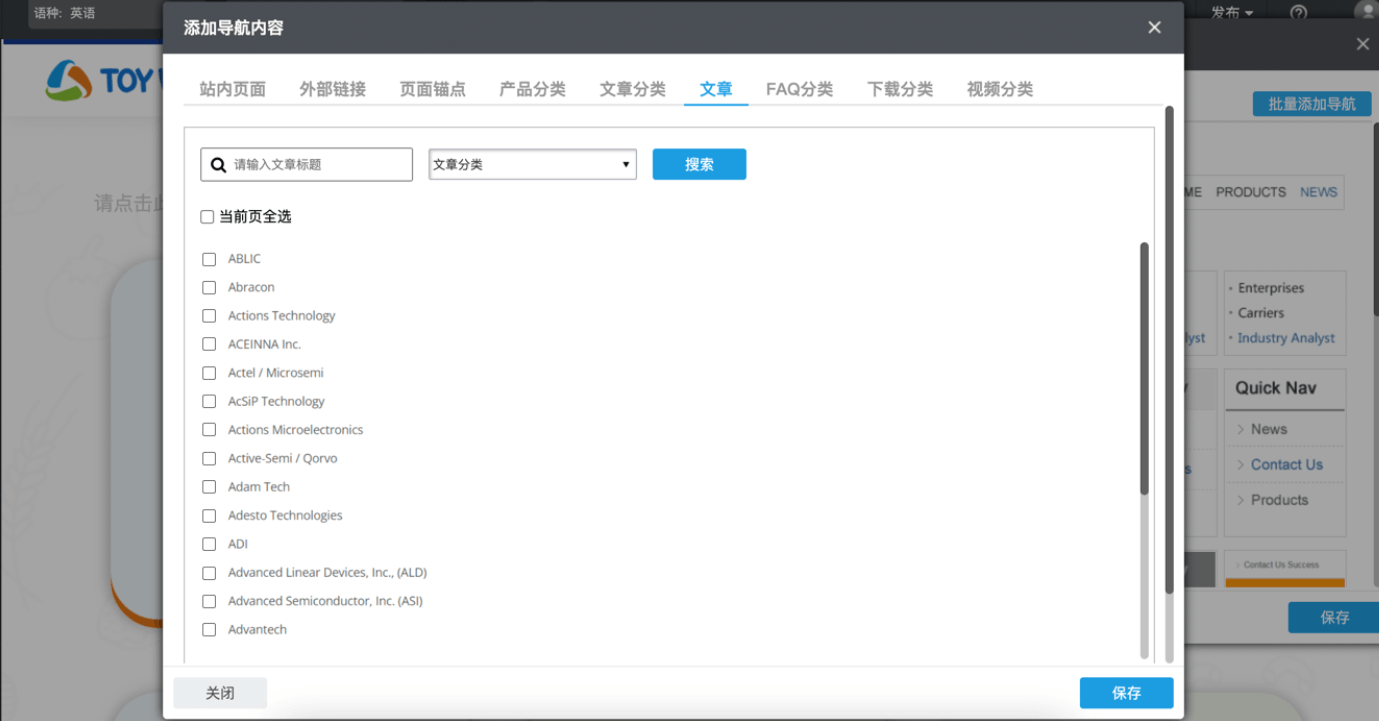Switch to the 产品分类 tab
This screenshot has width=1379, height=721.
pyautogui.click(x=532, y=89)
